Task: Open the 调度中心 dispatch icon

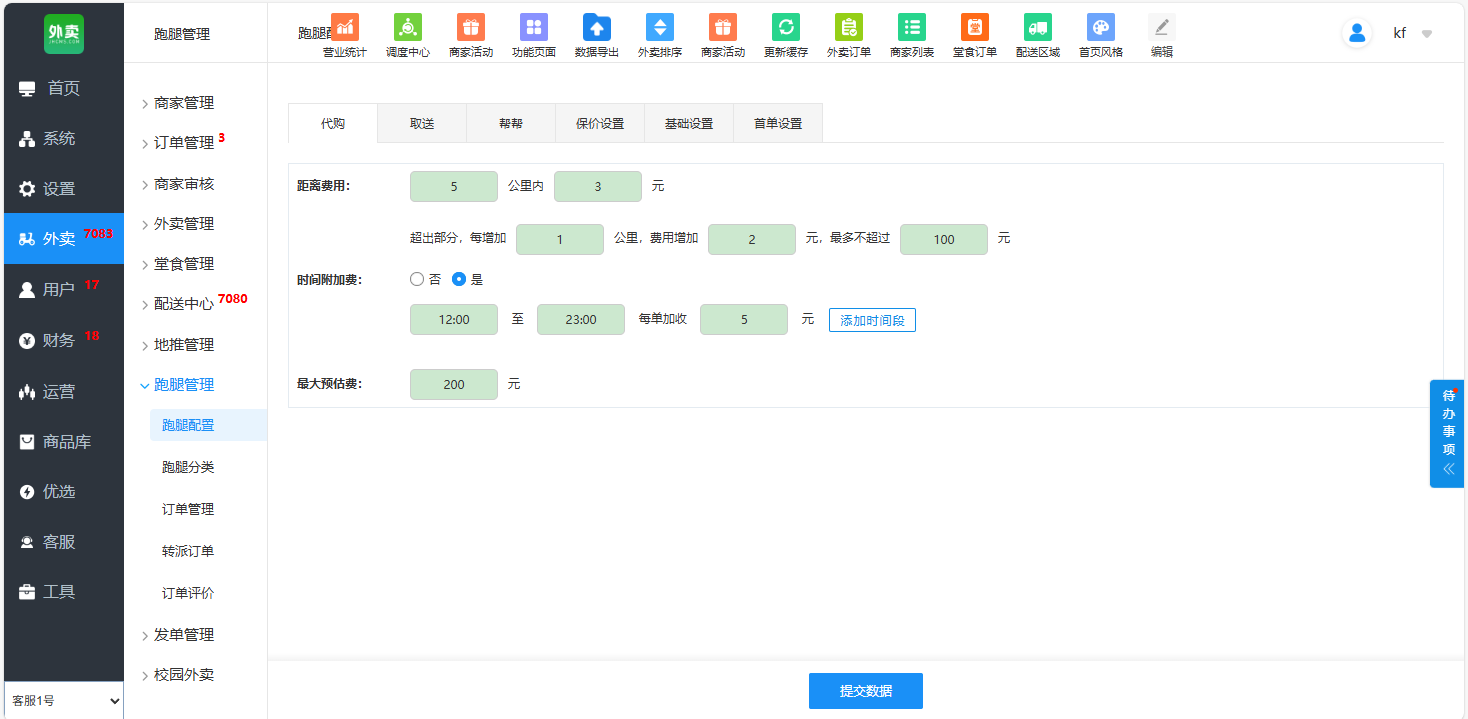Action: point(407,28)
